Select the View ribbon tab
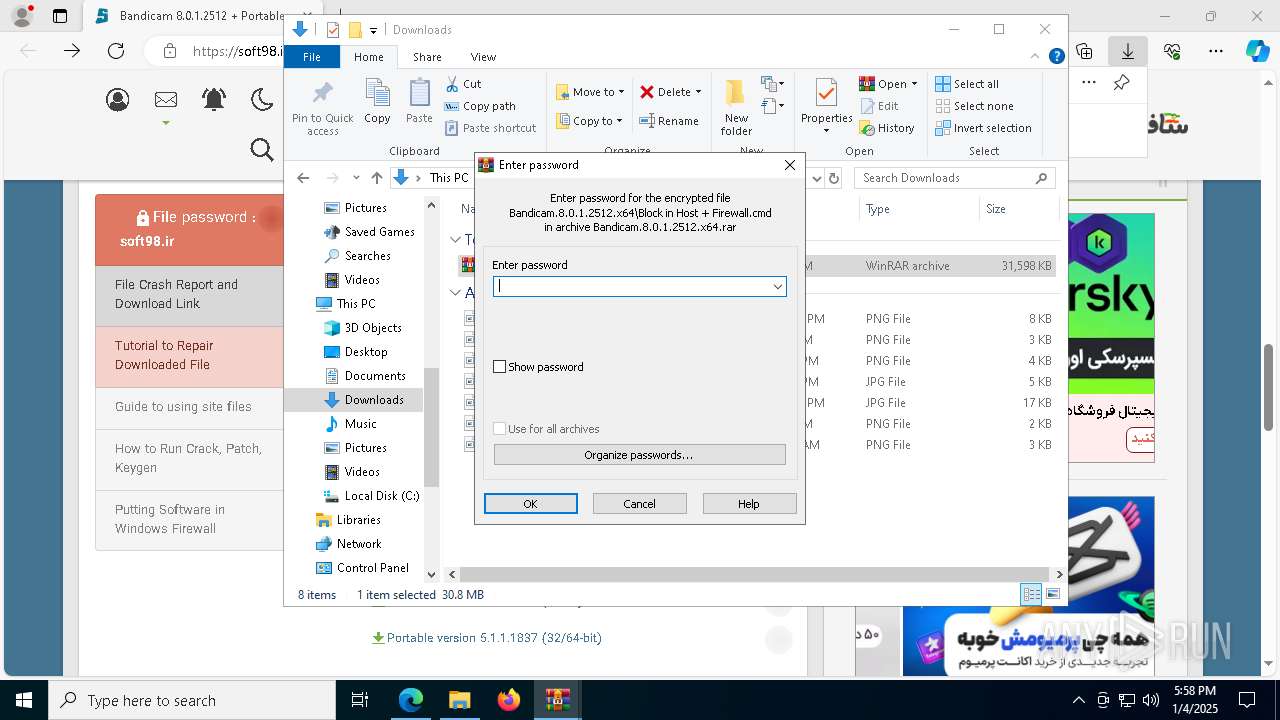Screen dimensions: 1280x720 (483, 57)
